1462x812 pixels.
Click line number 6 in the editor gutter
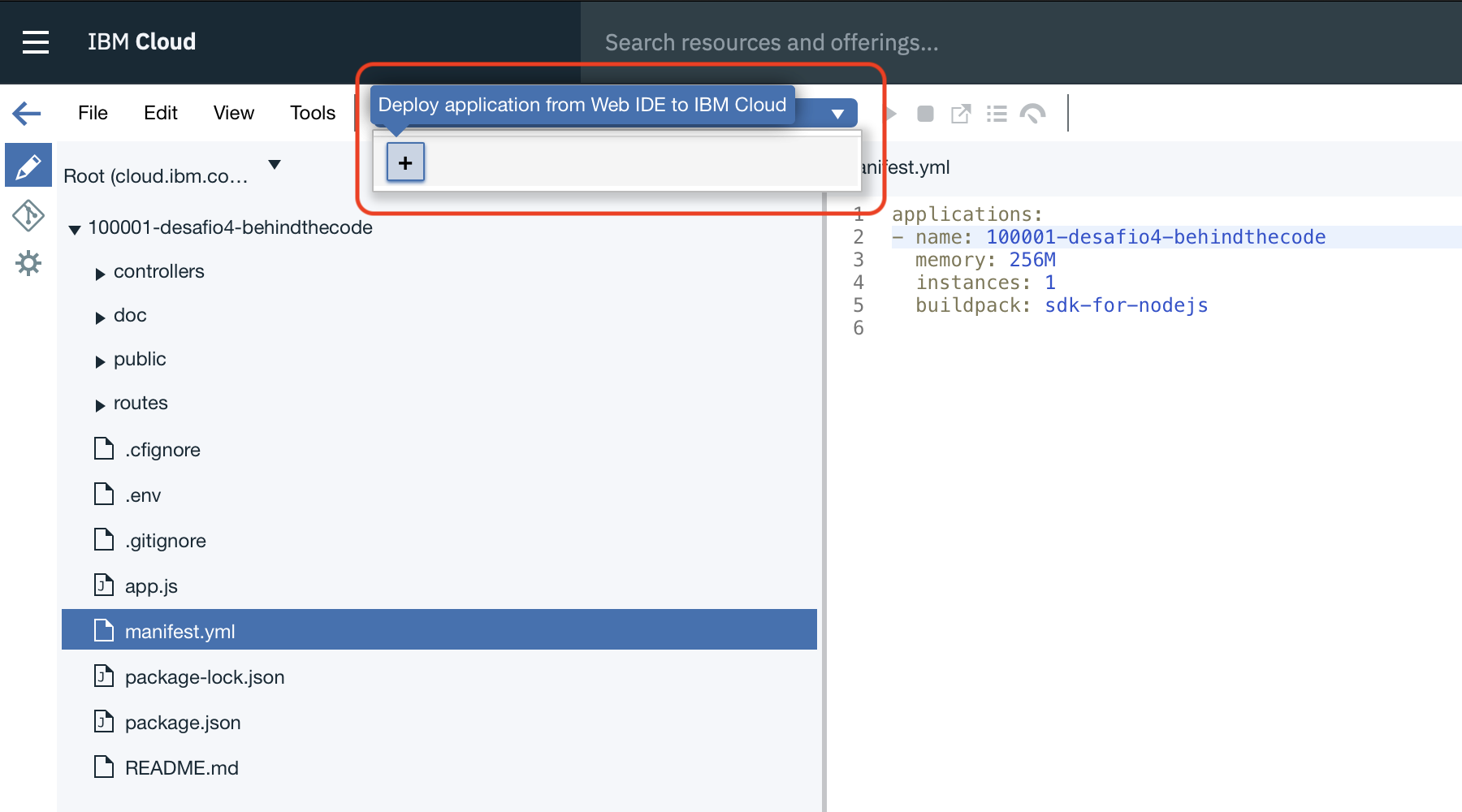pyautogui.click(x=859, y=328)
